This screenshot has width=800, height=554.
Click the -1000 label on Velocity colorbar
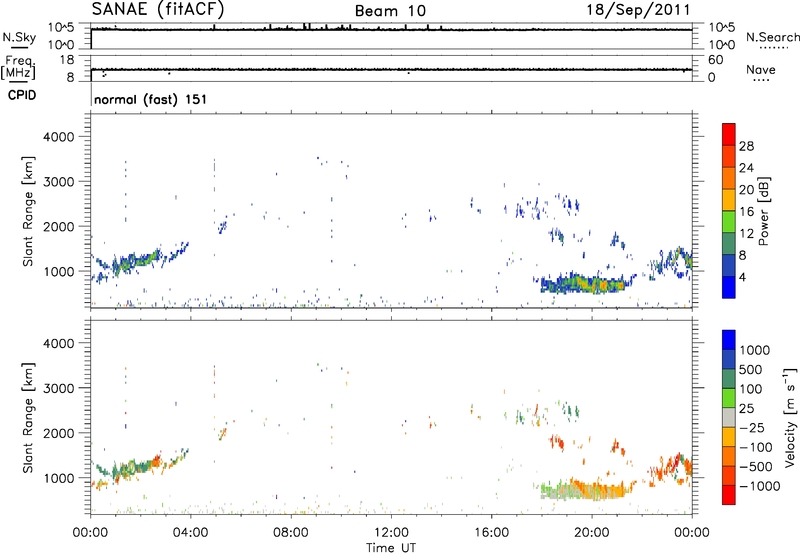tap(759, 486)
